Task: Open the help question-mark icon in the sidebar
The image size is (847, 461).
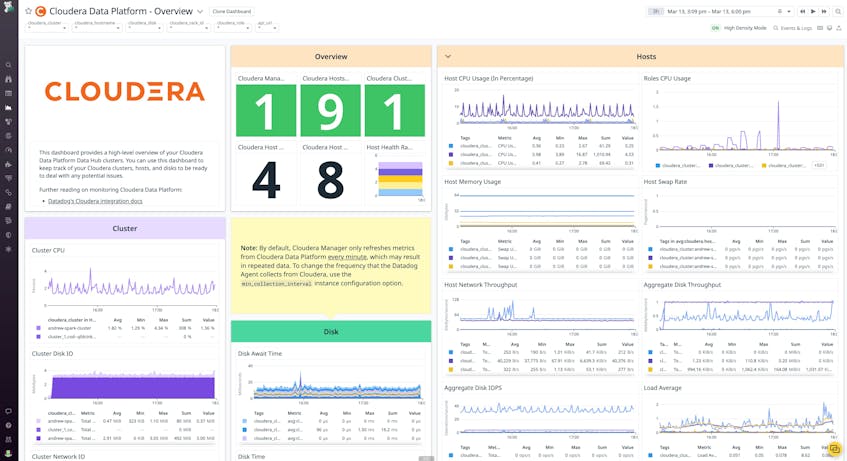Action: pyautogui.click(x=8, y=425)
